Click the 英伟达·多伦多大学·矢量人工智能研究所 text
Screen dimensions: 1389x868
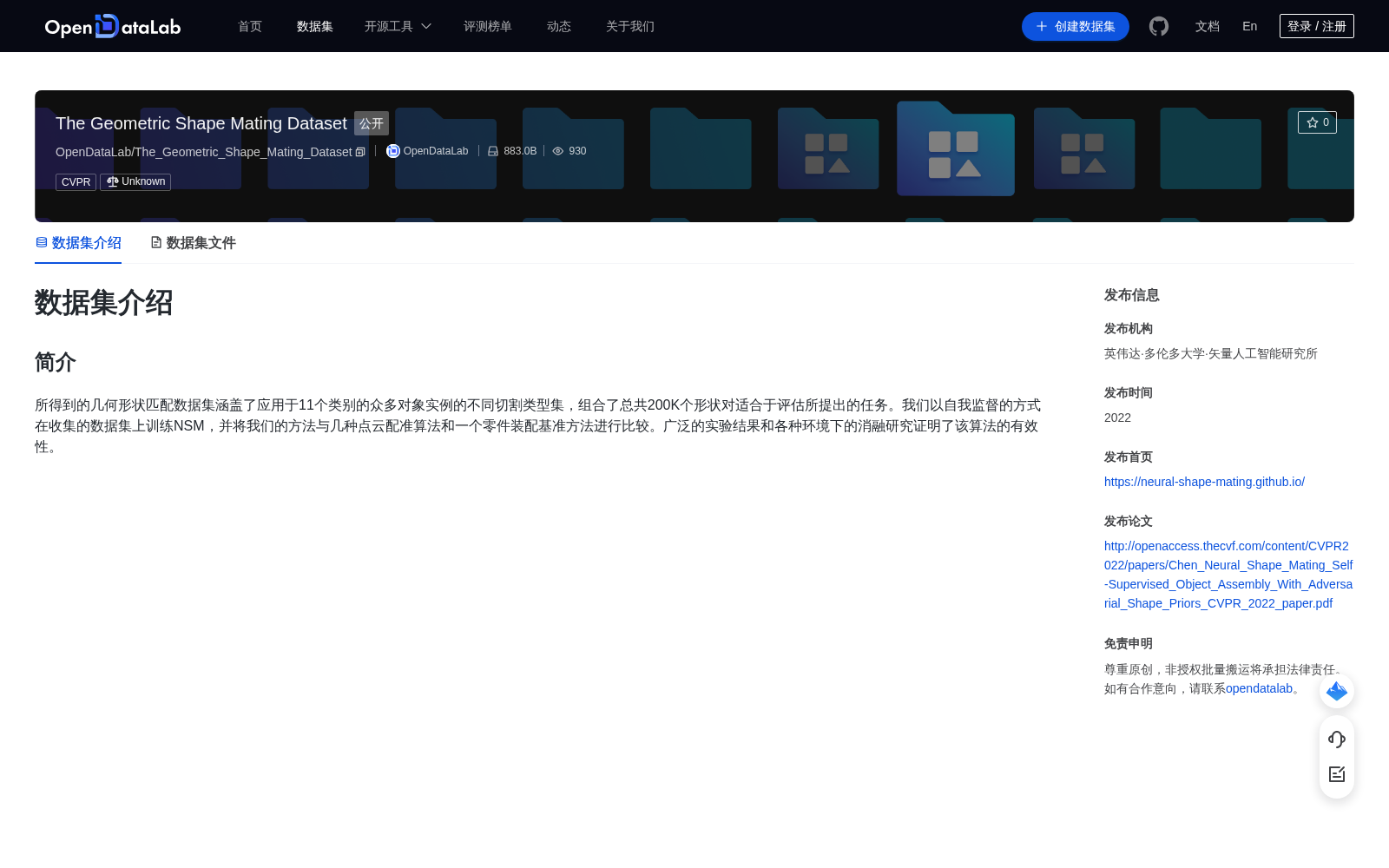click(1211, 353)
